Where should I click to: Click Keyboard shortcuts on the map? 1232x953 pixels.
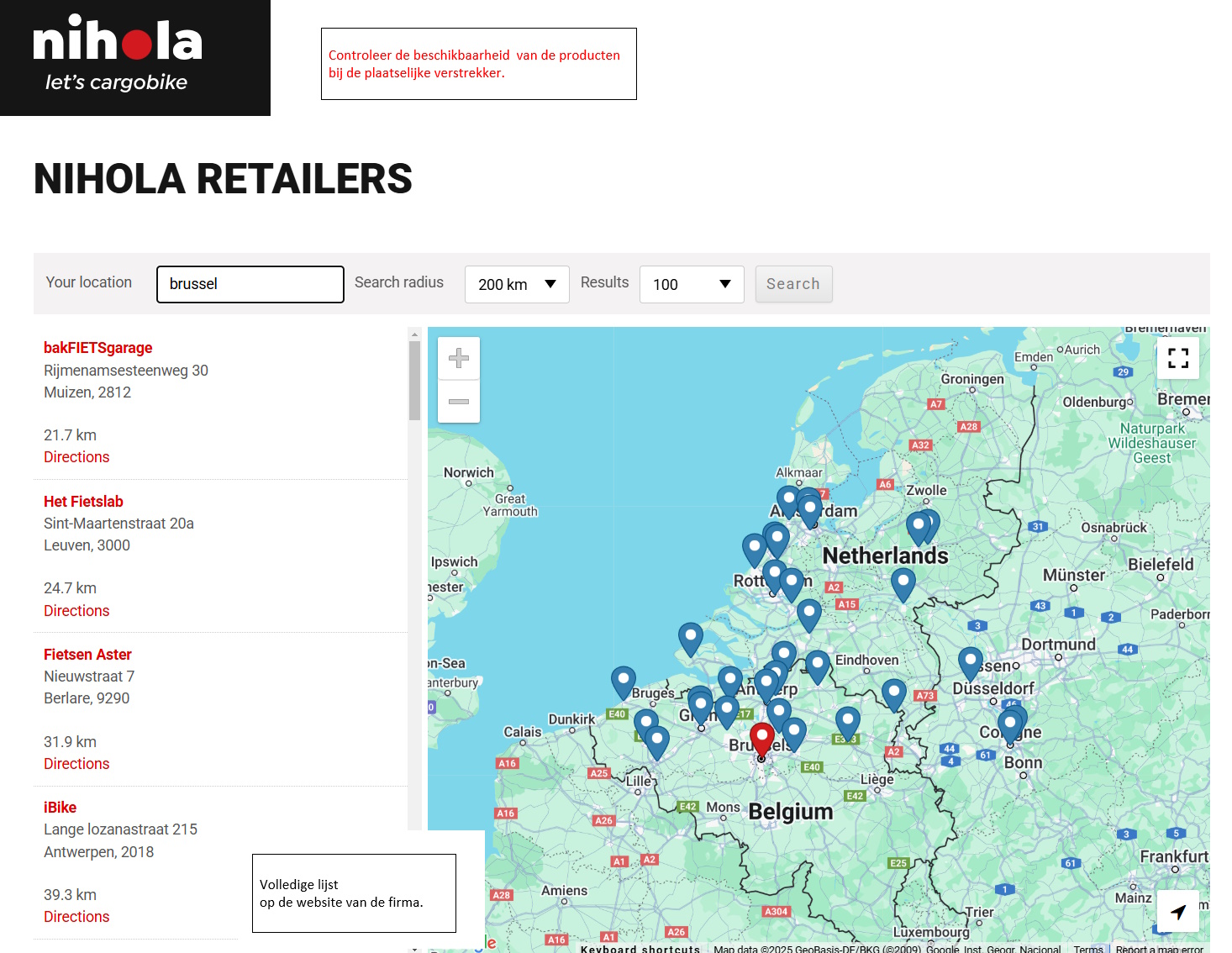640,949
